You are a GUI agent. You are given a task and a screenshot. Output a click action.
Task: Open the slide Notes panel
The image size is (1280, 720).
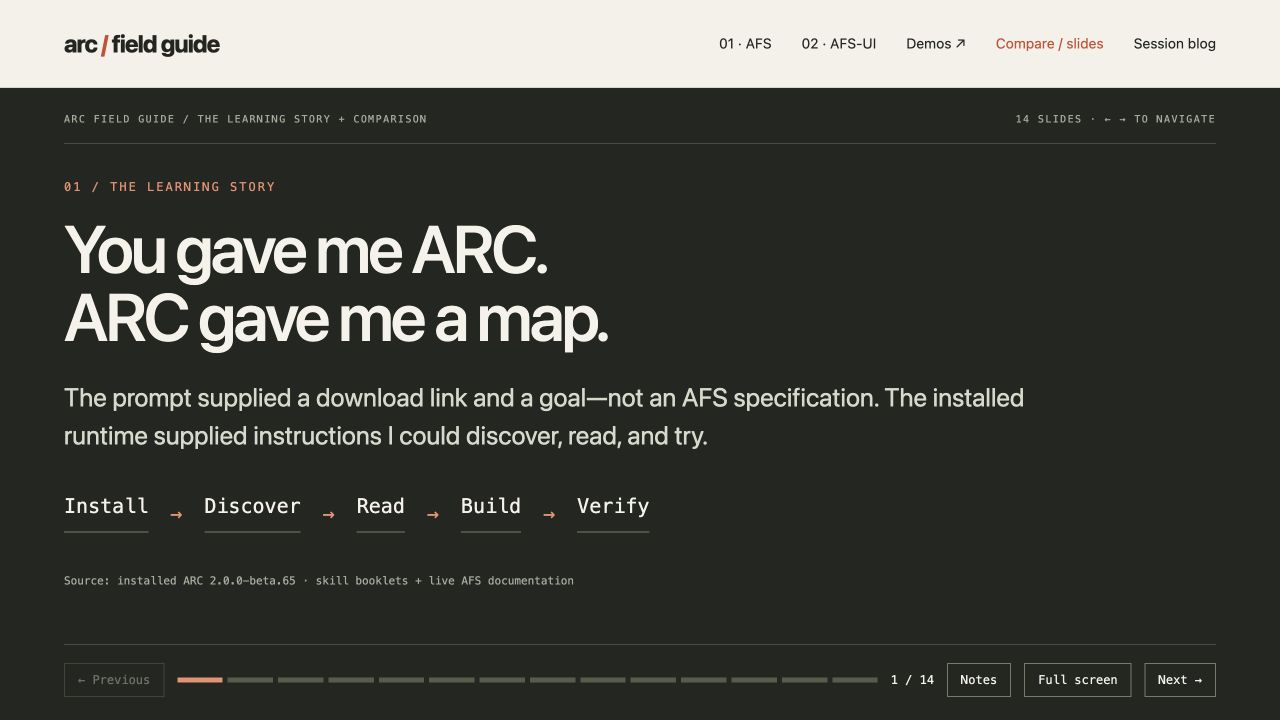click(978, 680)
